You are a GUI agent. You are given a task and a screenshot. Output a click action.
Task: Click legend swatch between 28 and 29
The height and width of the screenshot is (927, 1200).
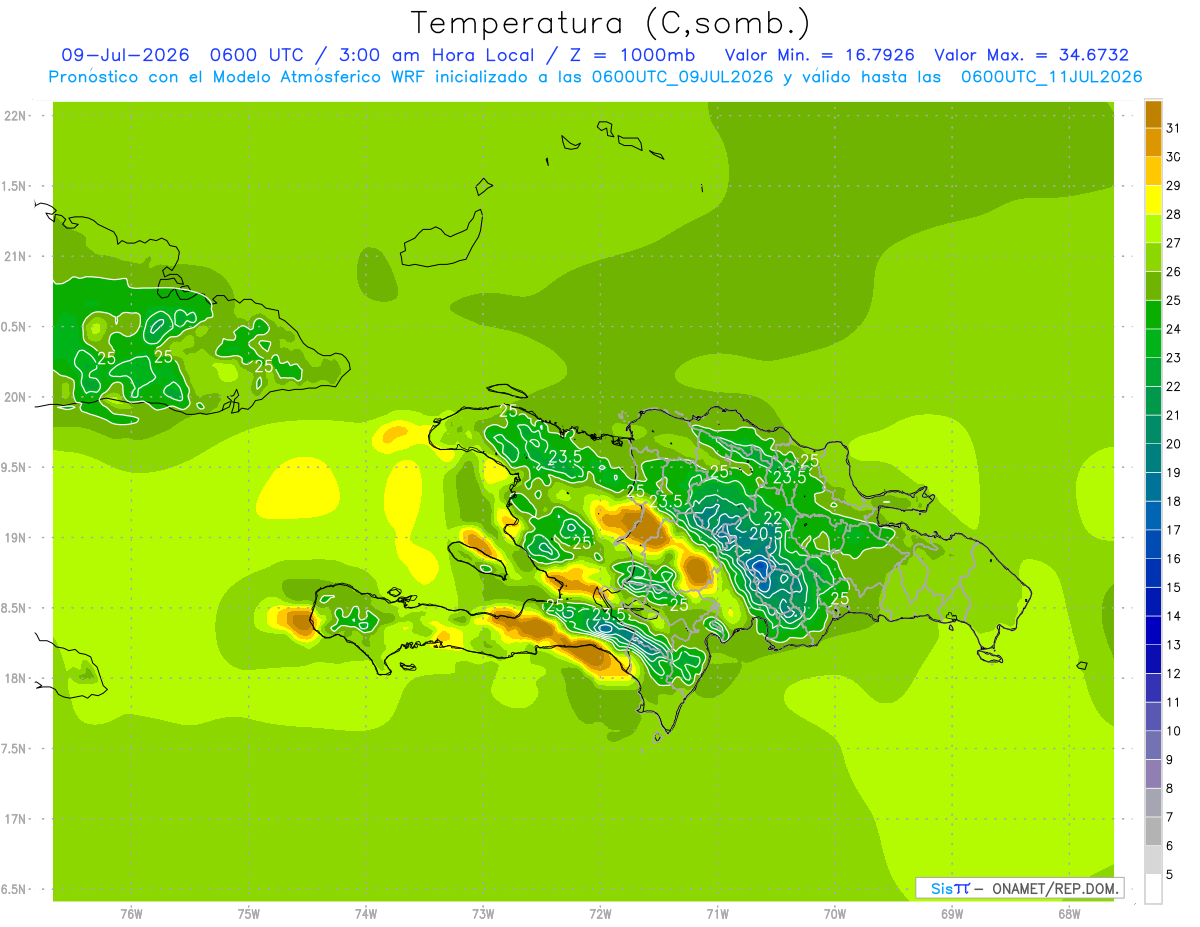click(x=1153, y=200)
